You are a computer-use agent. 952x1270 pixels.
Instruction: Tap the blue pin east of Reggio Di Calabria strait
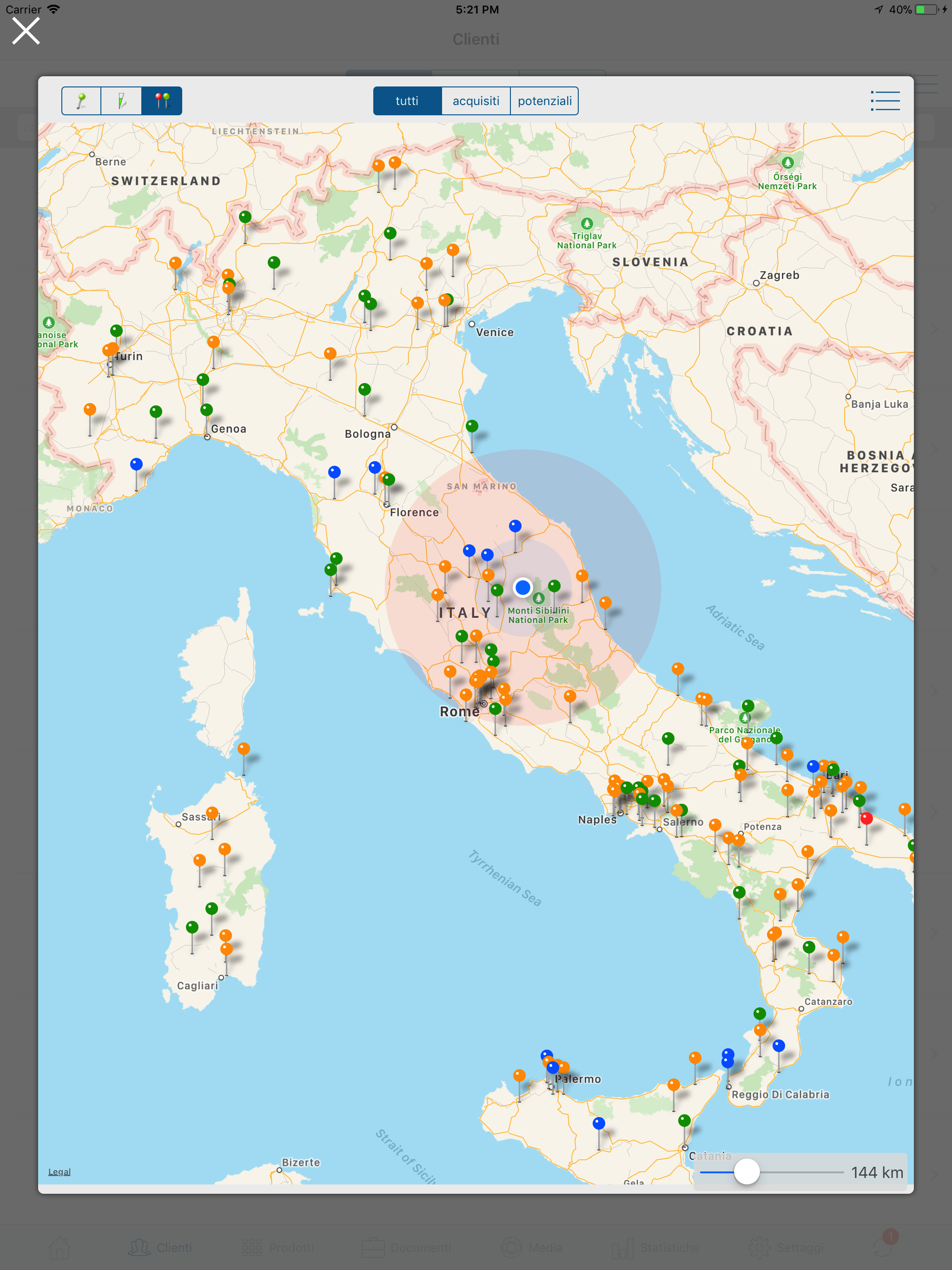tap(779, 1045)
